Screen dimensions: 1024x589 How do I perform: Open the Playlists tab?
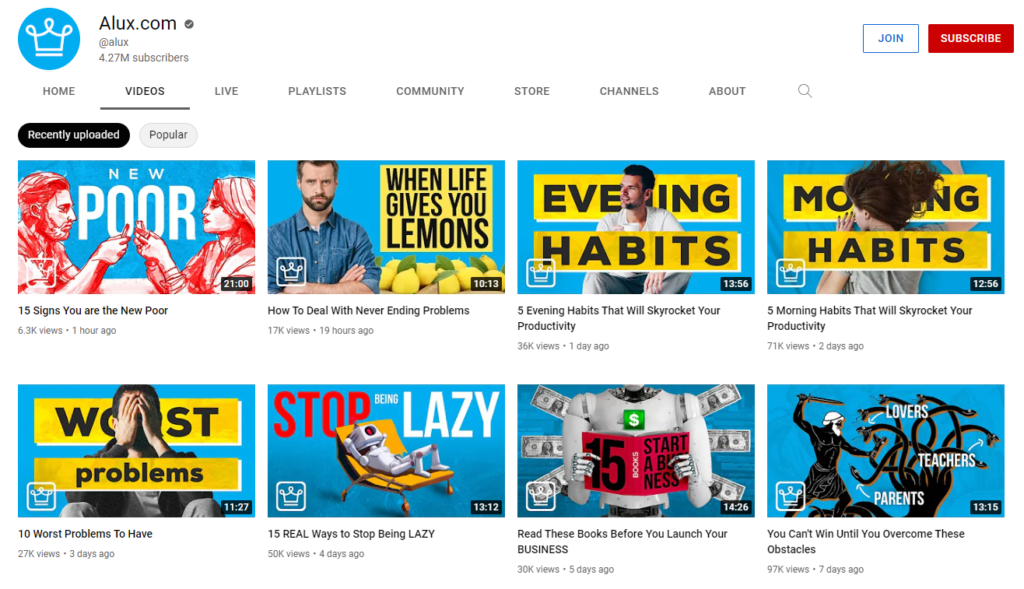point(317,91)
